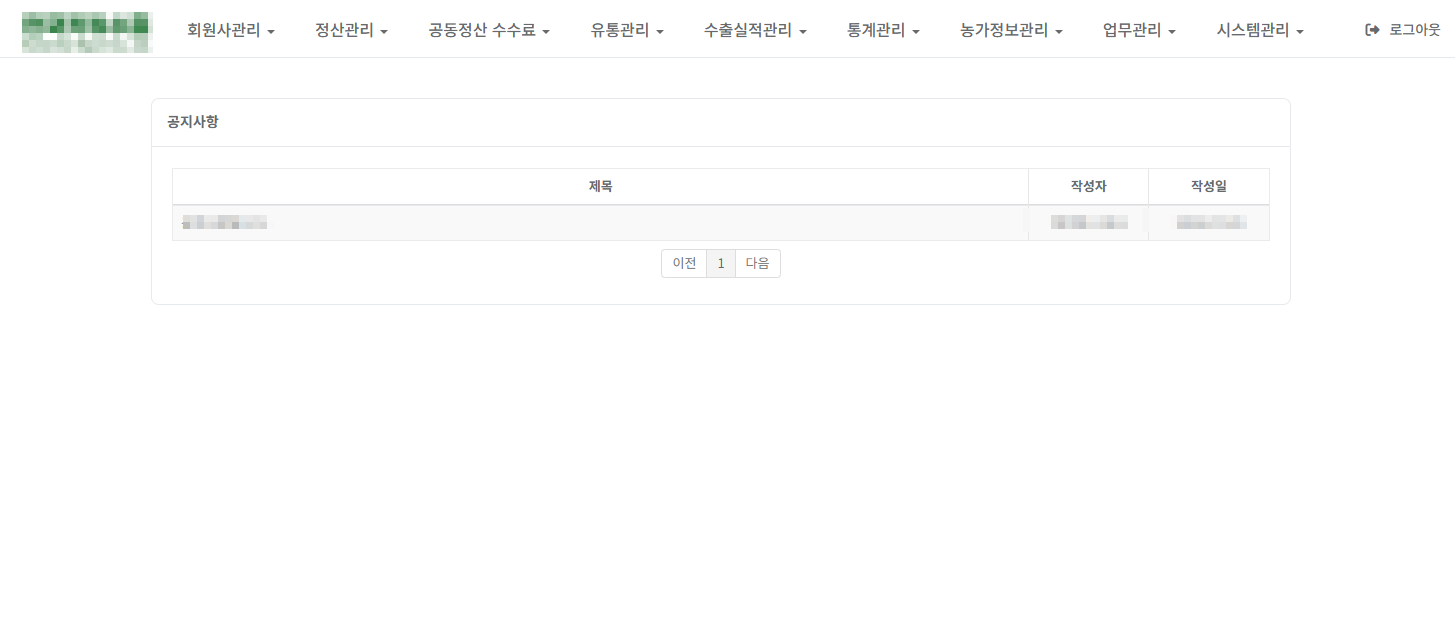Image resolution: width=1455 pixels, height=643 pixels.
Task: Open the first notice title in table
Action: point(225,223)
